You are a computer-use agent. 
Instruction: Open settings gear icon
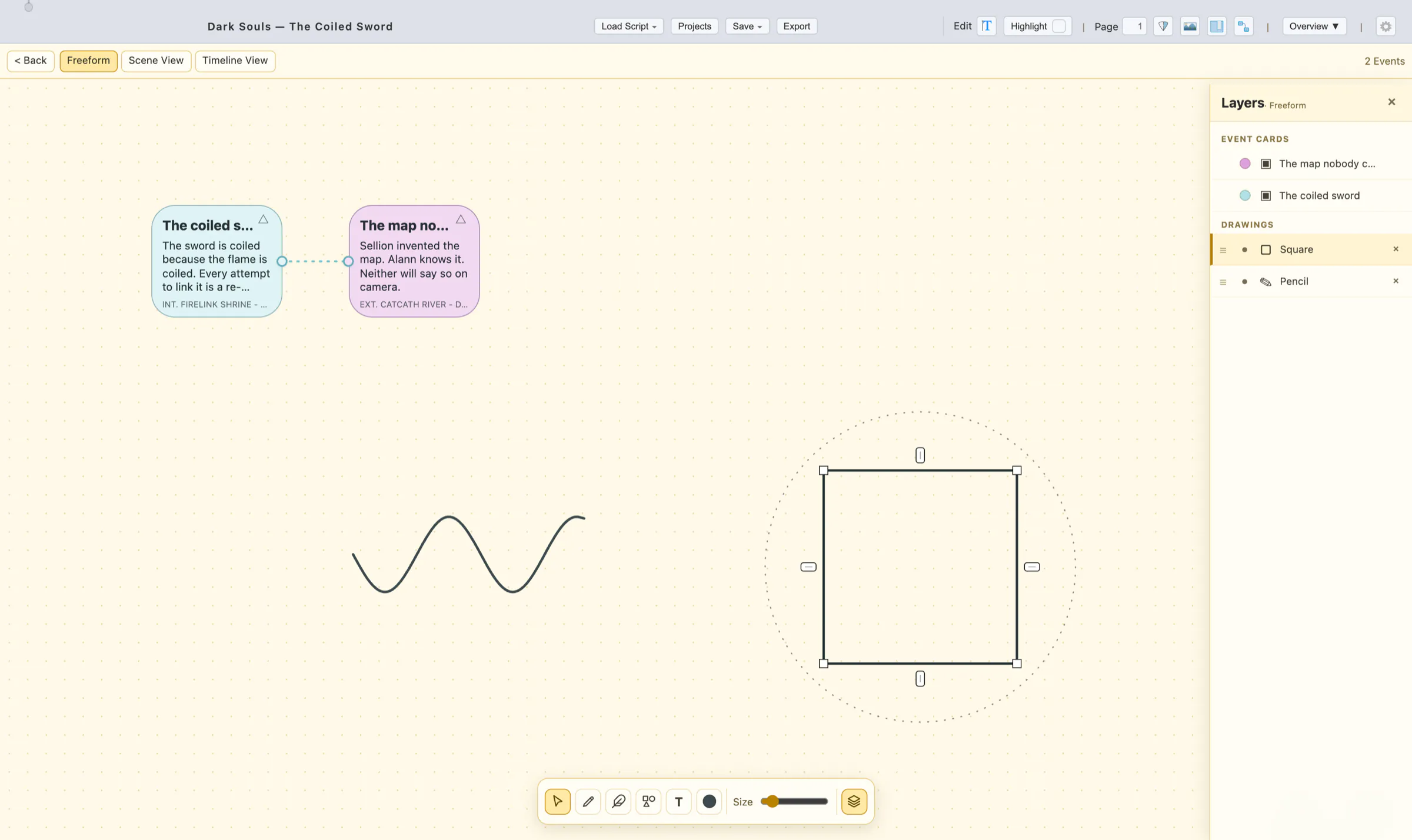pos(1386,26)
